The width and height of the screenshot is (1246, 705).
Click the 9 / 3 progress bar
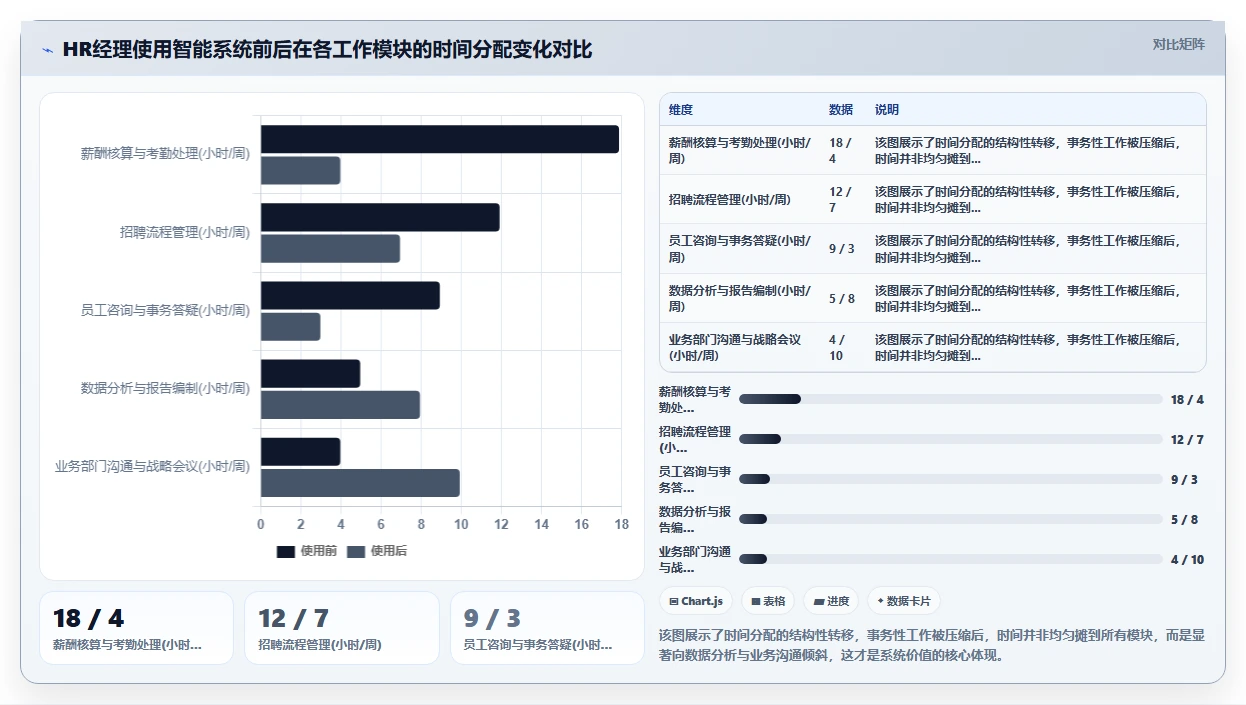pyautogui.click(x=951, y=479)
